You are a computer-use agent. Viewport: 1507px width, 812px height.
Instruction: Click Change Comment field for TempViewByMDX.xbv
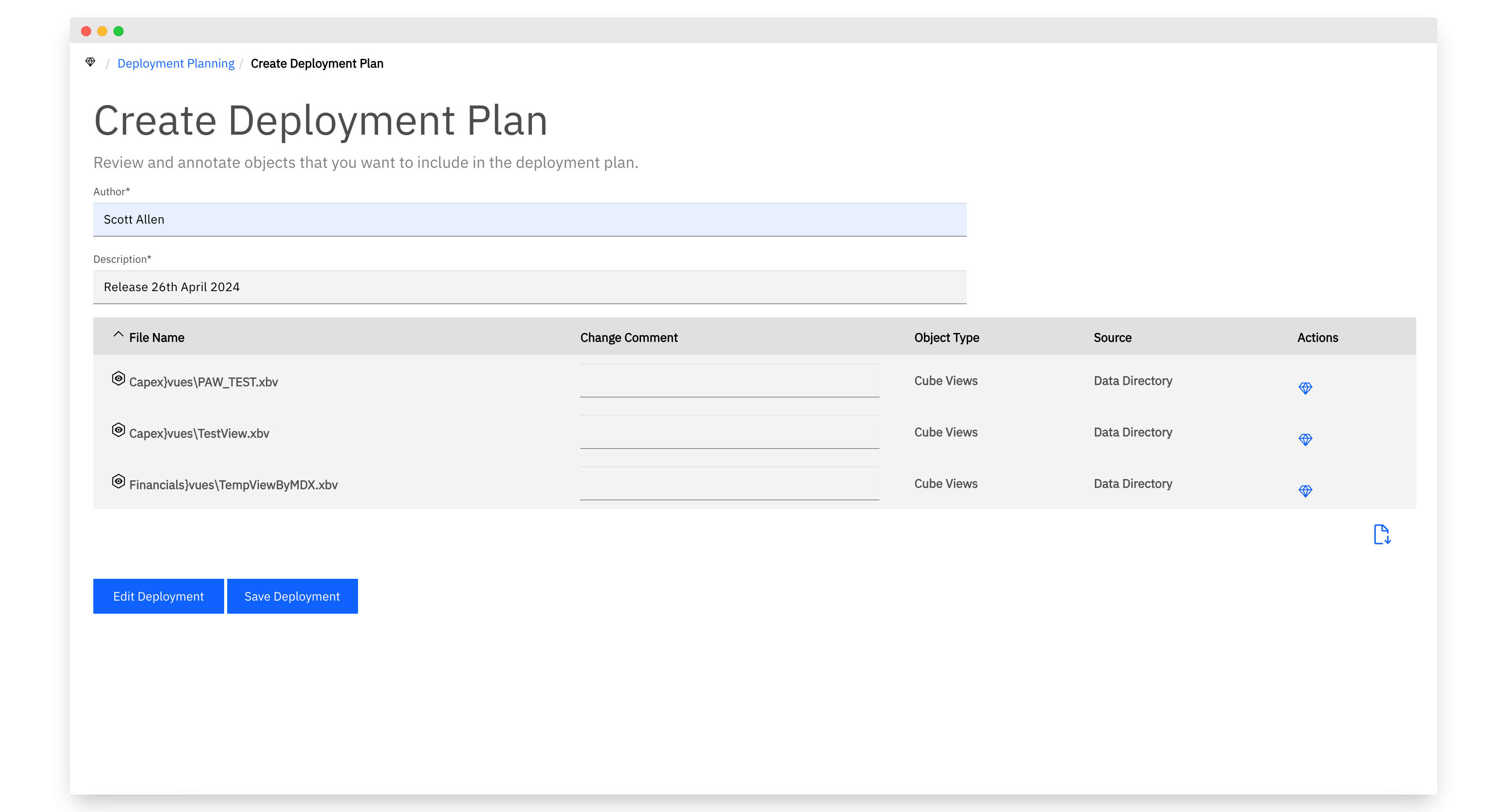coord(730,483)
